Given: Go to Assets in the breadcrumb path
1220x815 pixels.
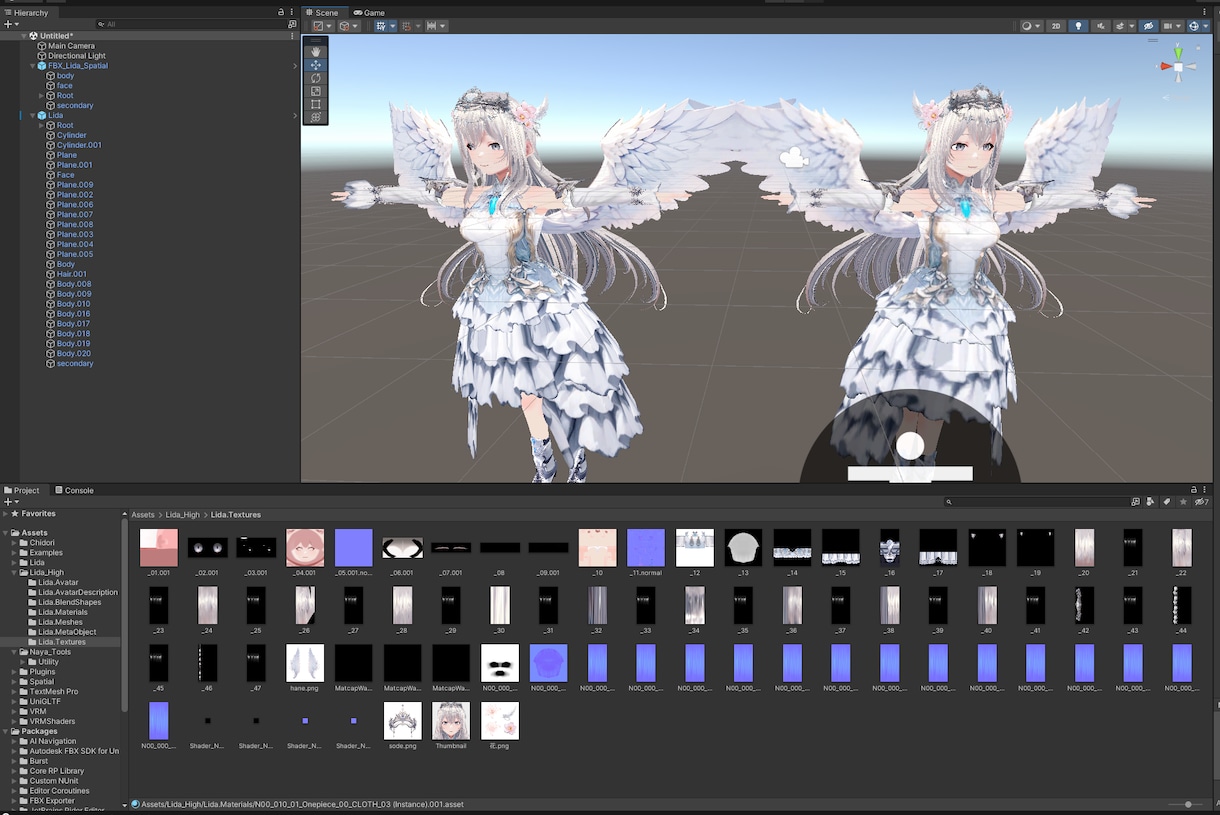Looking at the screenshot, I should (x=143, y=515).
